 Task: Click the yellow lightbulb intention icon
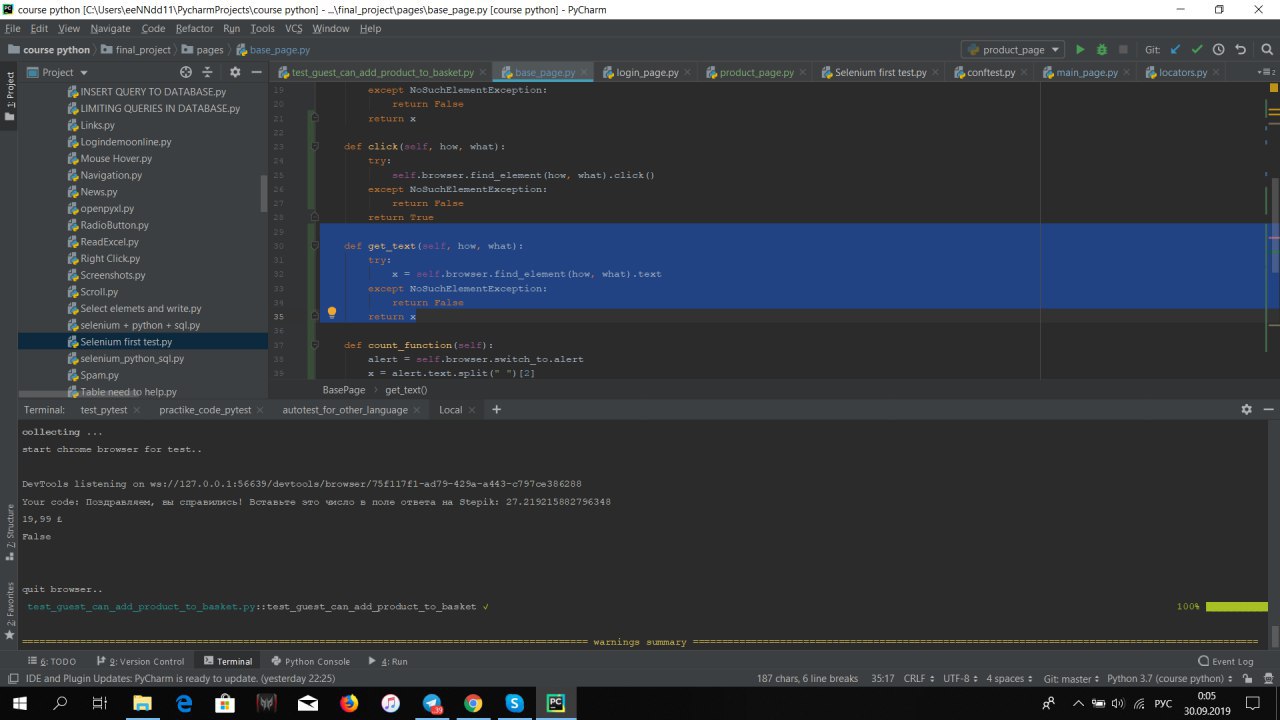click(x=332, y=313)
